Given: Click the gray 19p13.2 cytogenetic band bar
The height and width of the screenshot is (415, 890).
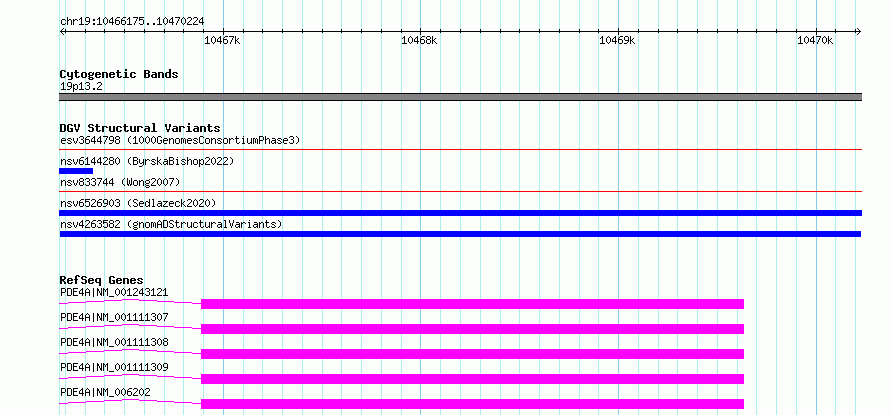Looking at the screenshot, I should 460,97.
